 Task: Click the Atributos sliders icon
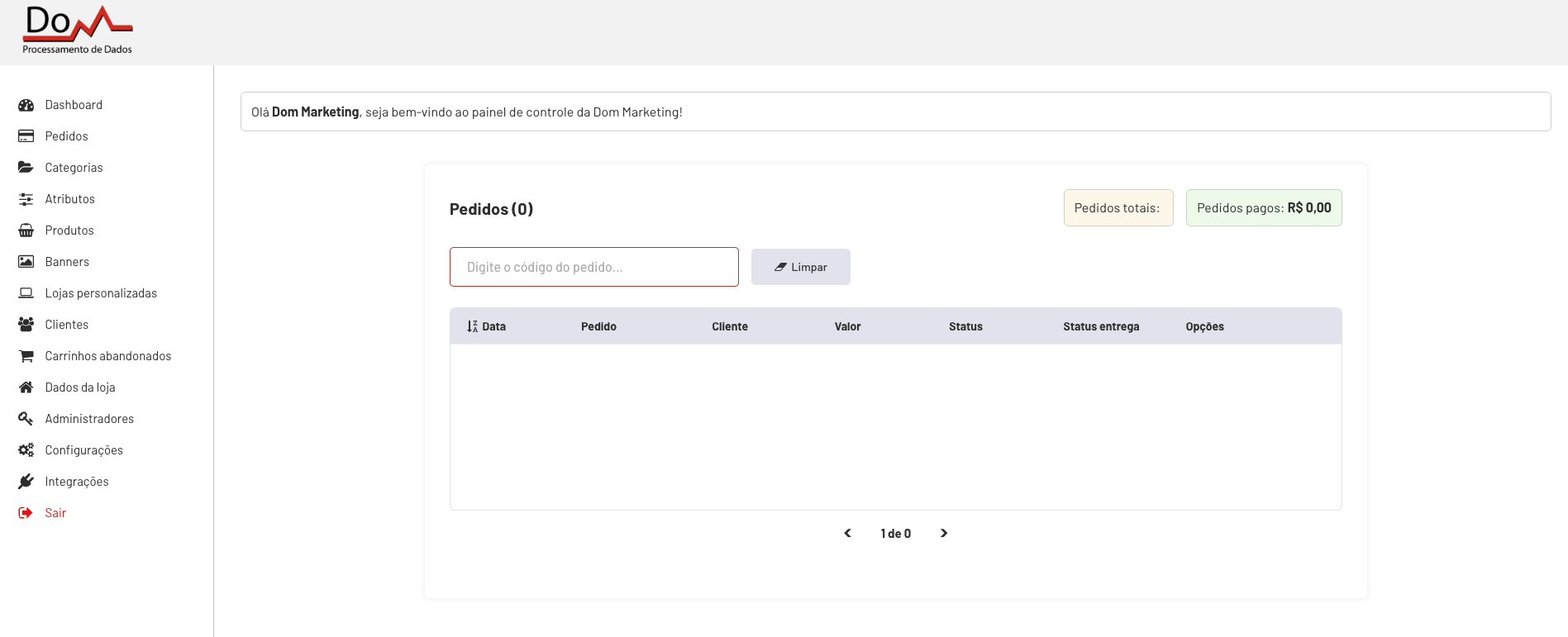click(x=26, y=199)
